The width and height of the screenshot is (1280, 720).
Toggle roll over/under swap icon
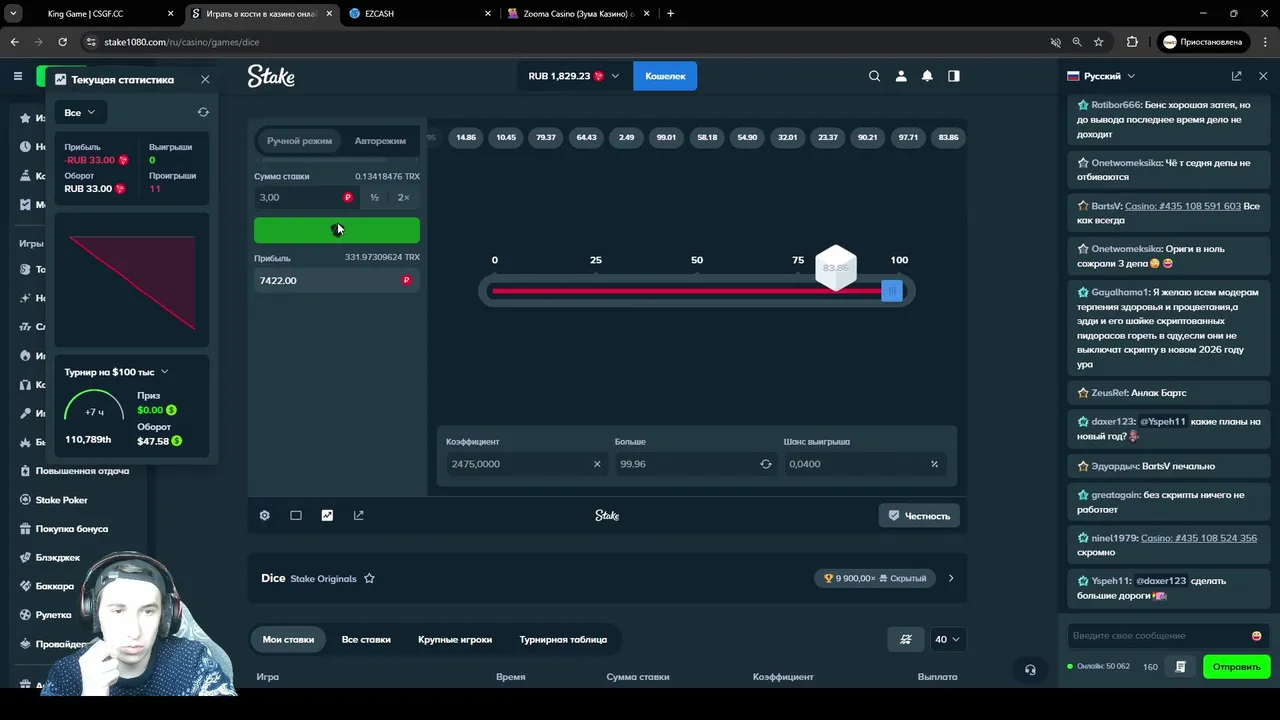(x=766, y=464)
